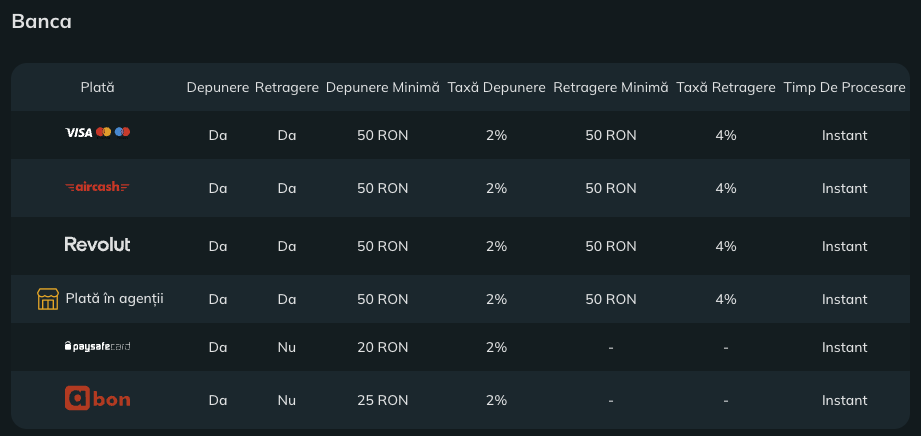921x436 pixels.
Task: Click Instant in the paysafecard row
Action: 845,347
